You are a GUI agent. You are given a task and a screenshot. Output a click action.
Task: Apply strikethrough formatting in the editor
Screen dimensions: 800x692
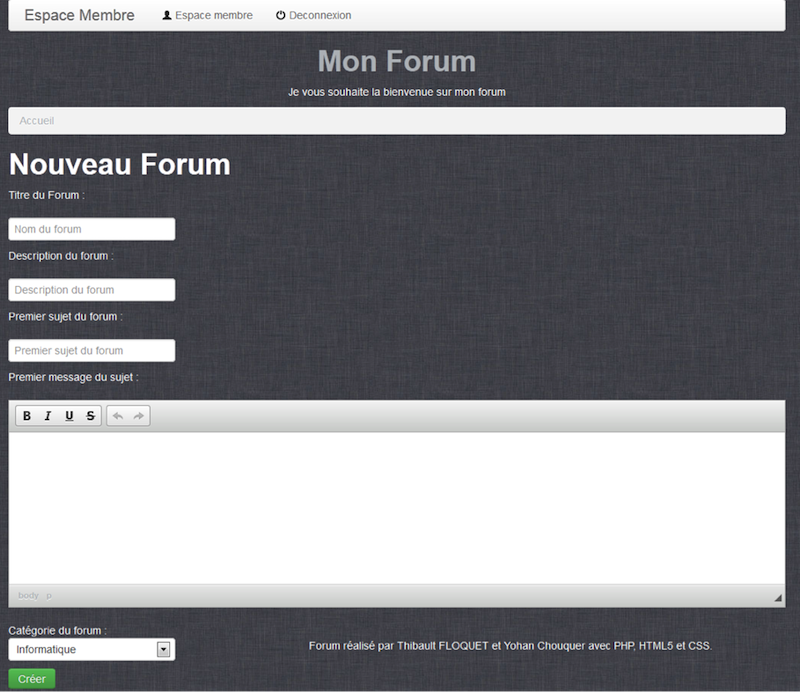(90, 416)
